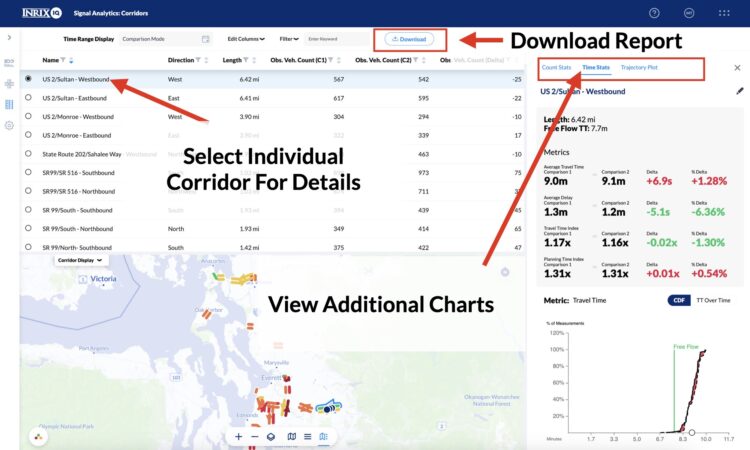This screenshot has height=450, width=750.
Task: Filter the Direction column
Action: (x=198, y=60)
